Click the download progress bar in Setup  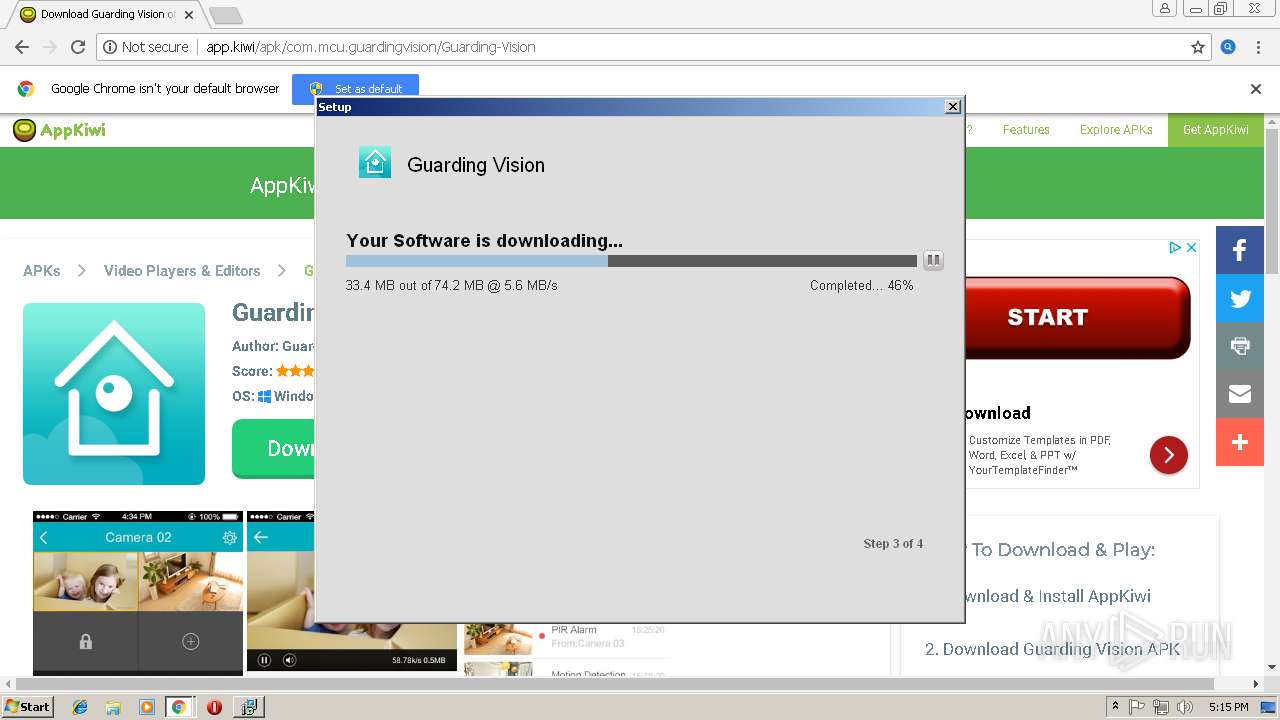pos(631,261)
